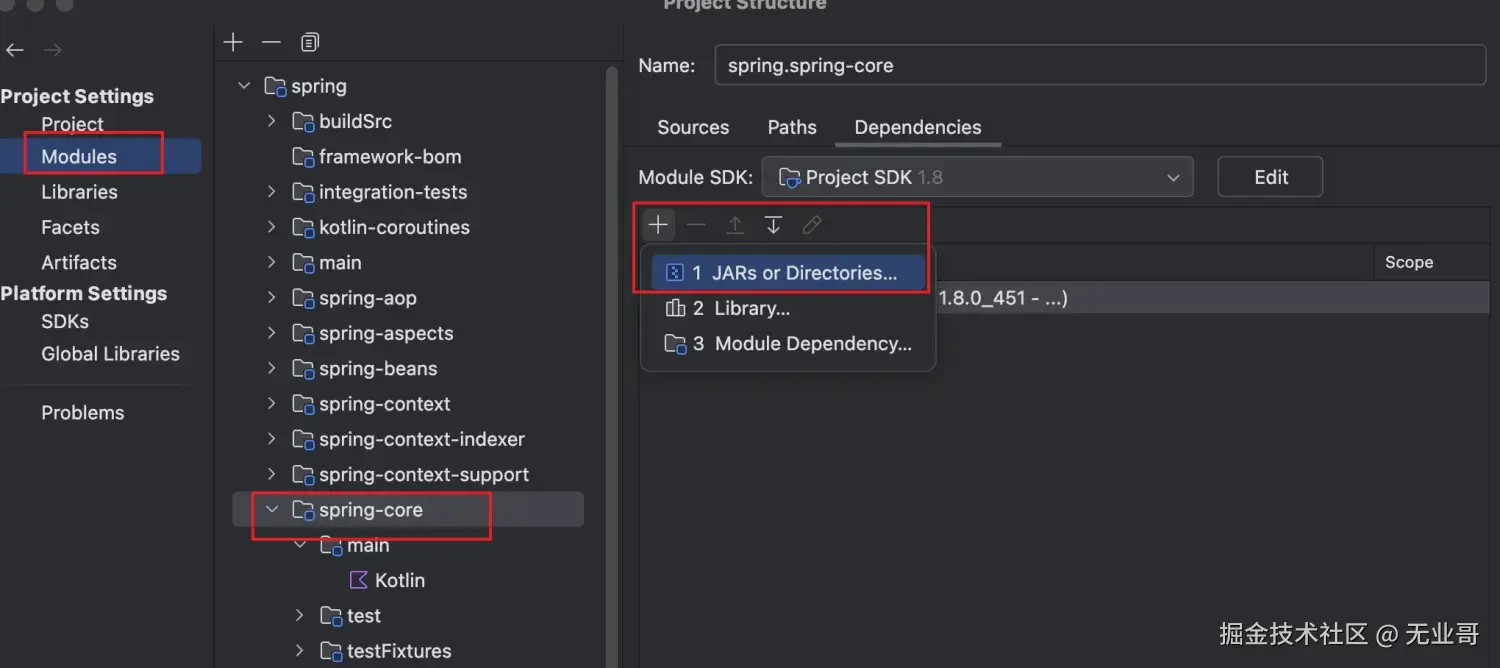The width and height of the screenshot is (1500, 668).
Task: Expand the spring-aop module
Action: pos(271,298)
